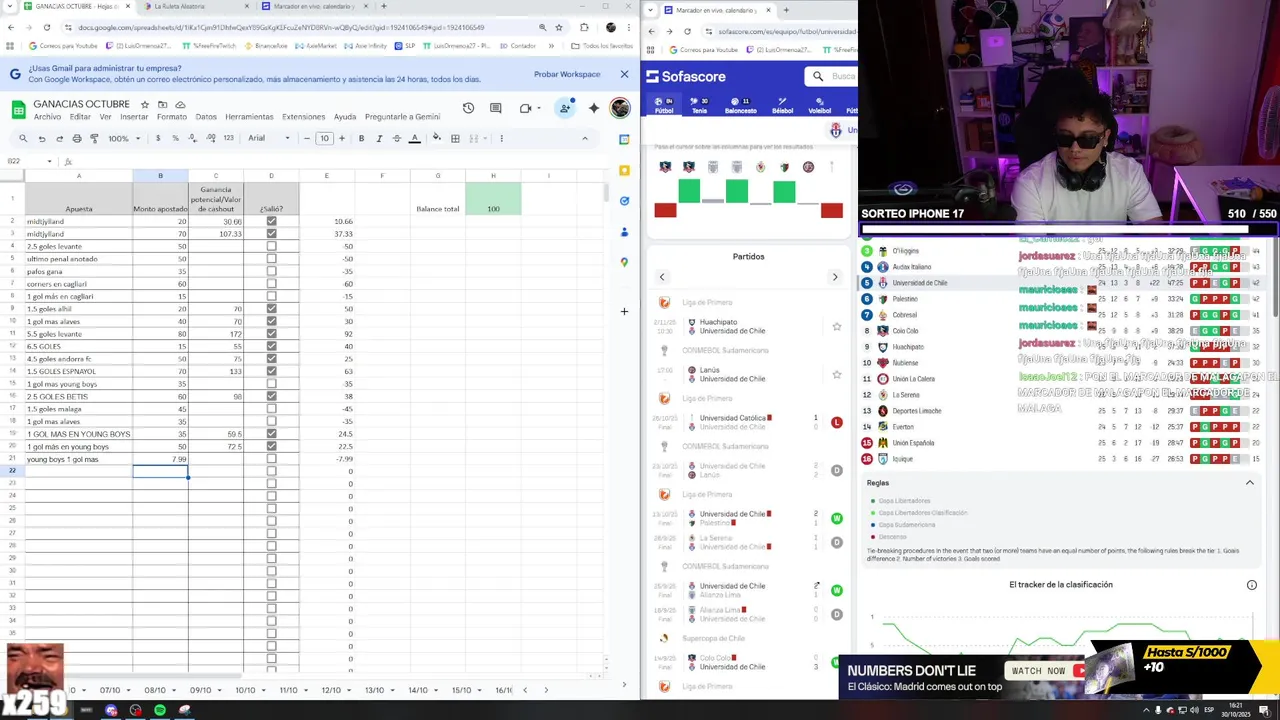
Task: Toggle checkbox in 1.5 GOLES ESPNAYOL row
Action: (271, 371)
